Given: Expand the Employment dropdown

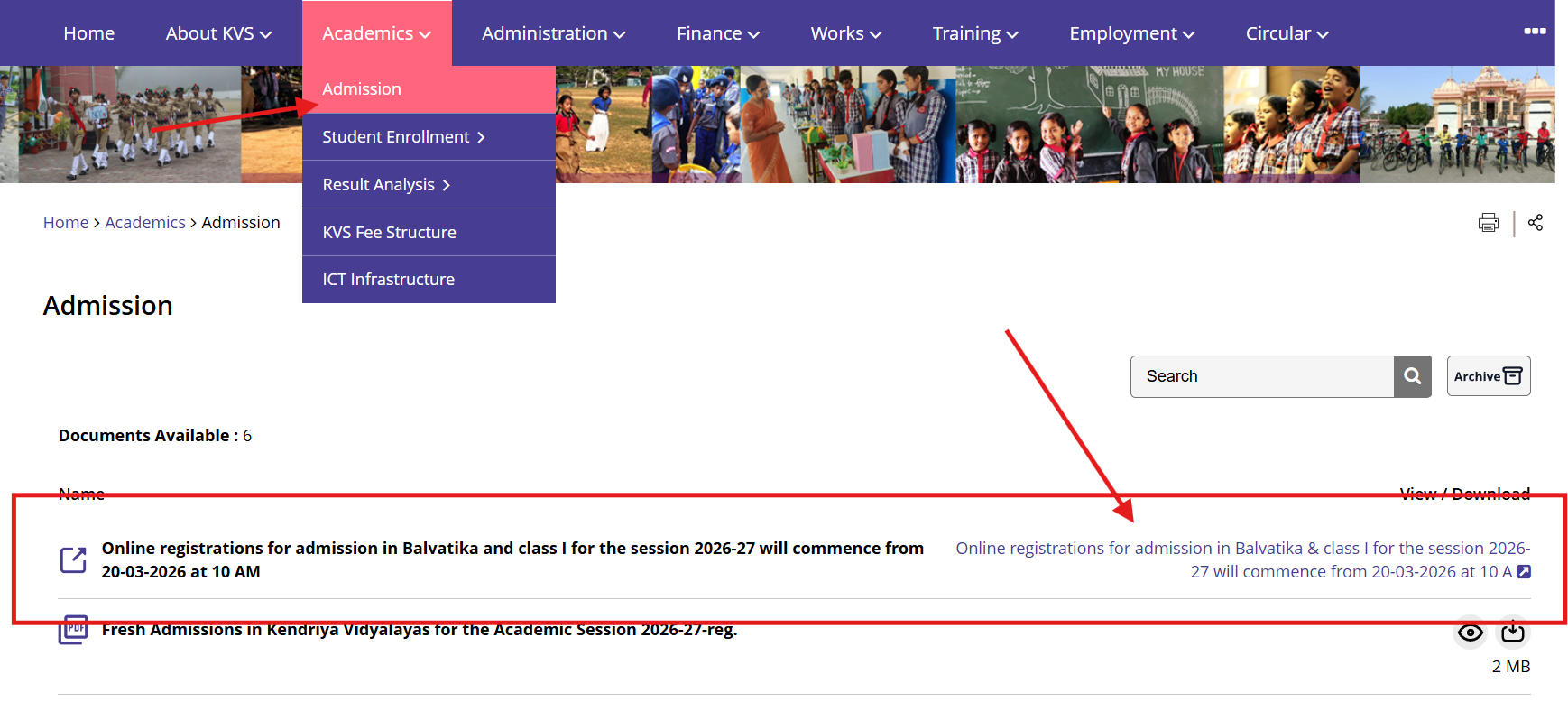Looking at the screenshot, I should click(x=1132, y=33).
